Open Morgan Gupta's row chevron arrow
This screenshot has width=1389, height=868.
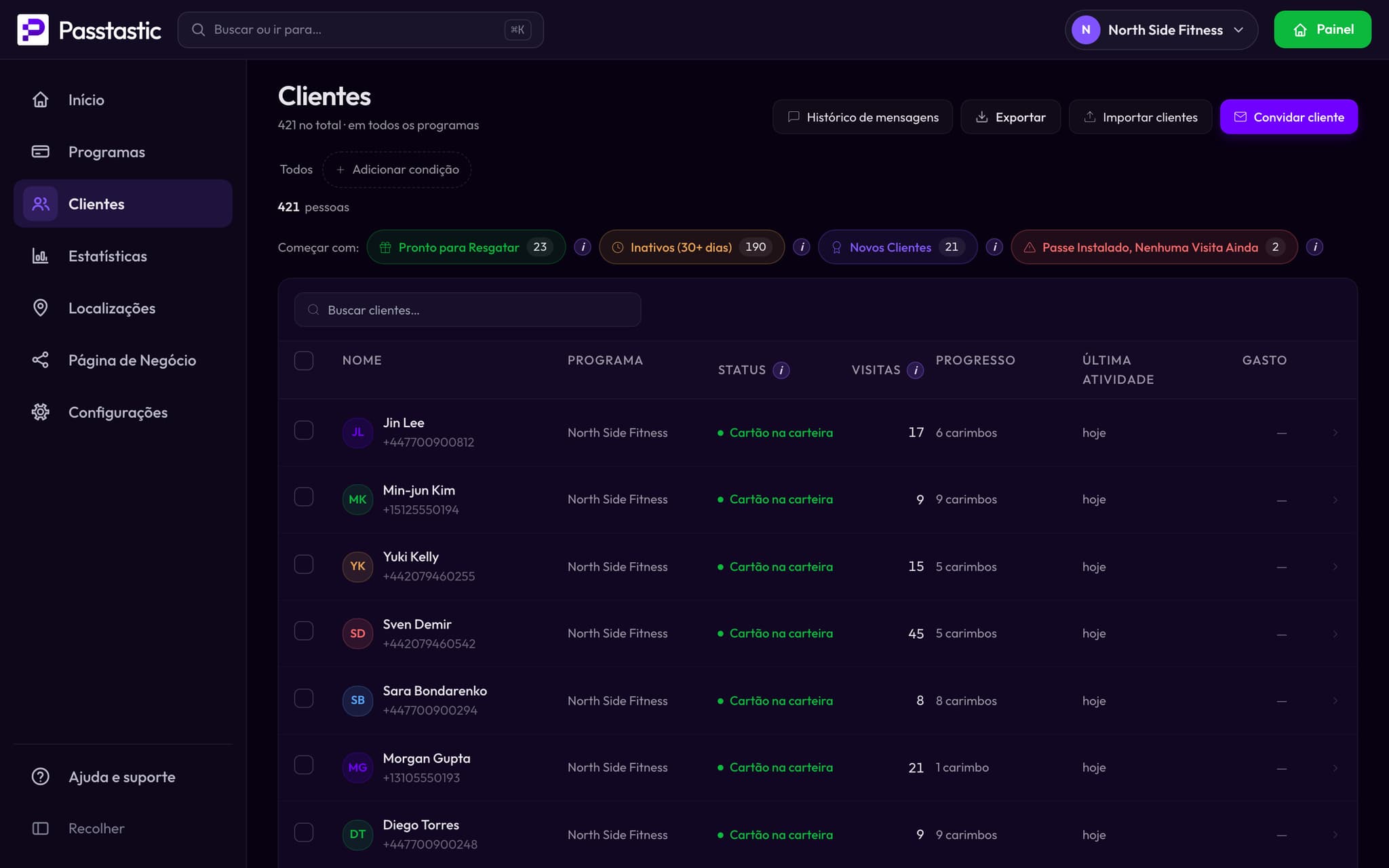[1335, 768]
